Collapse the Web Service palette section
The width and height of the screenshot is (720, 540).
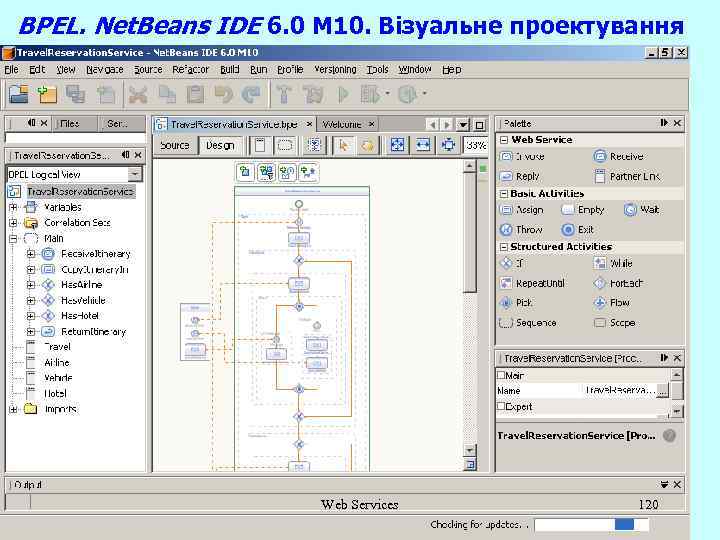click(504, 140)
